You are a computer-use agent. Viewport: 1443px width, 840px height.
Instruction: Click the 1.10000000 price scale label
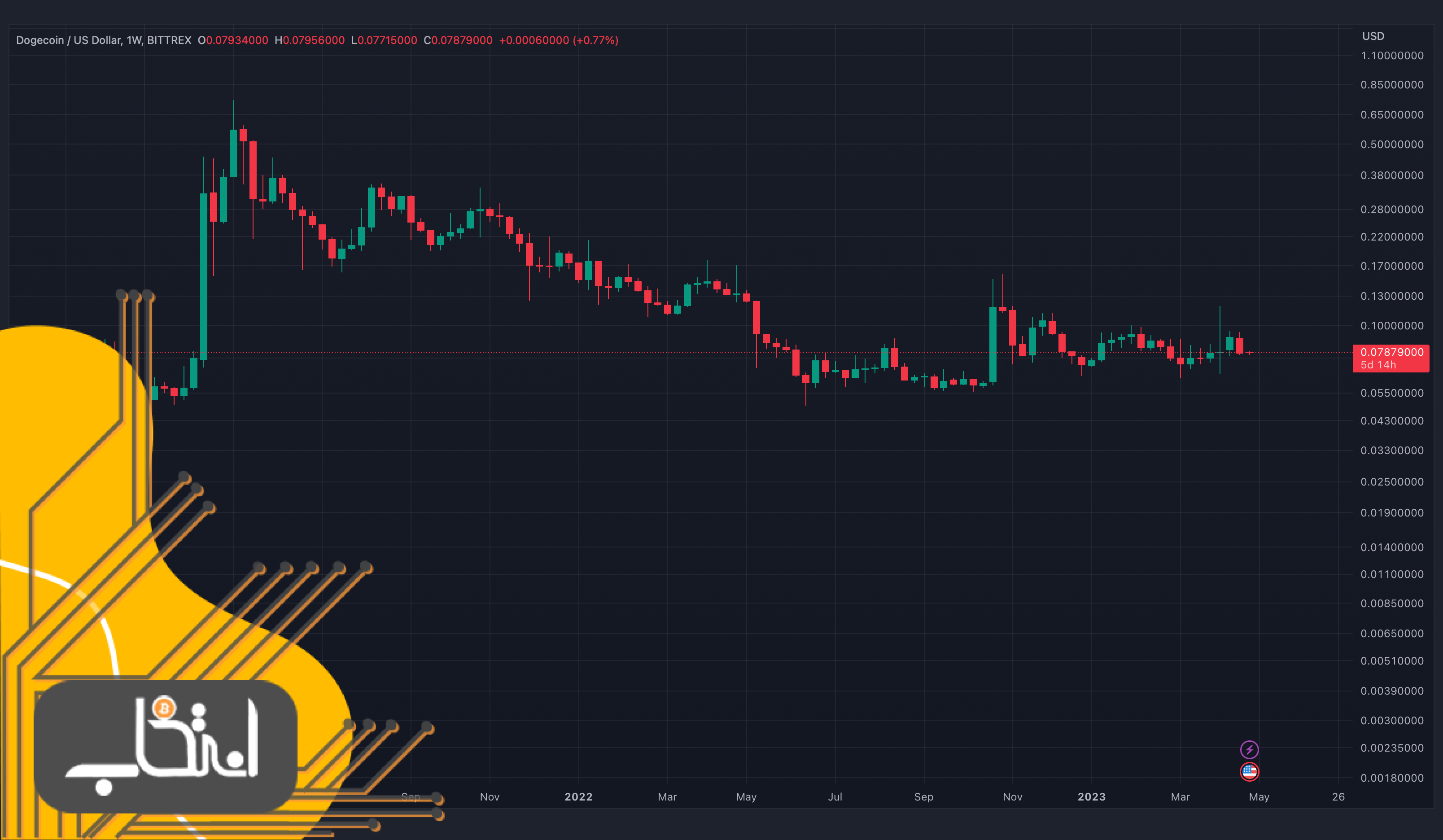click(1391, 56)
